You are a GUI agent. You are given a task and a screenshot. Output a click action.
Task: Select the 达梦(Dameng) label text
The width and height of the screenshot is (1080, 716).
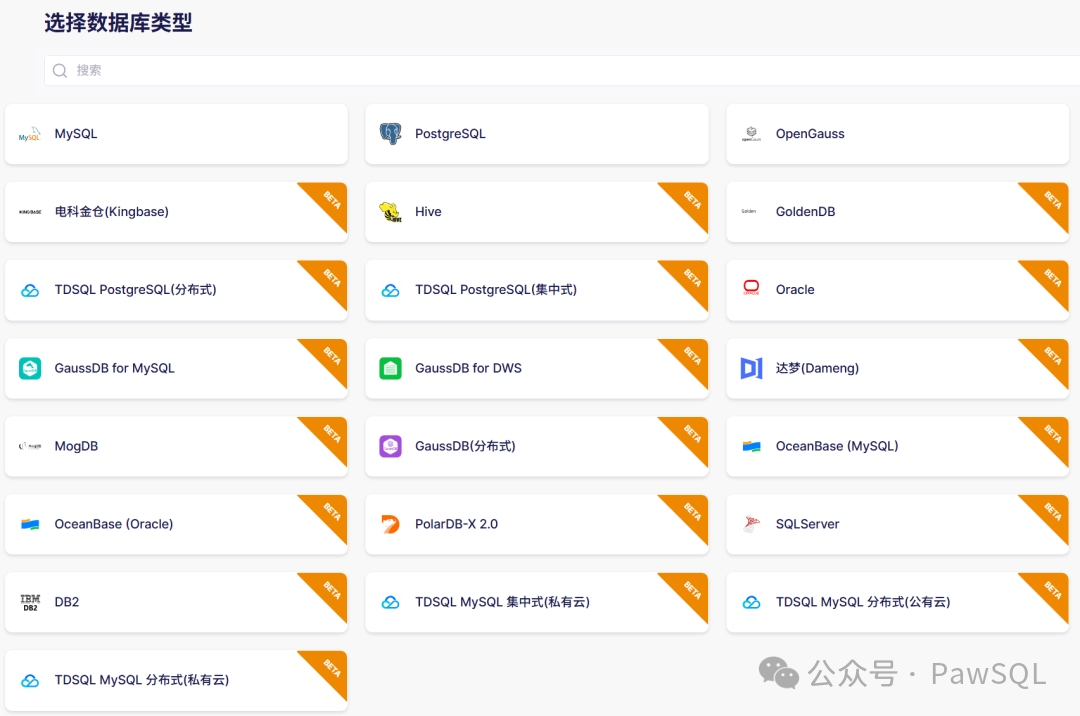[x=817, y=368]
